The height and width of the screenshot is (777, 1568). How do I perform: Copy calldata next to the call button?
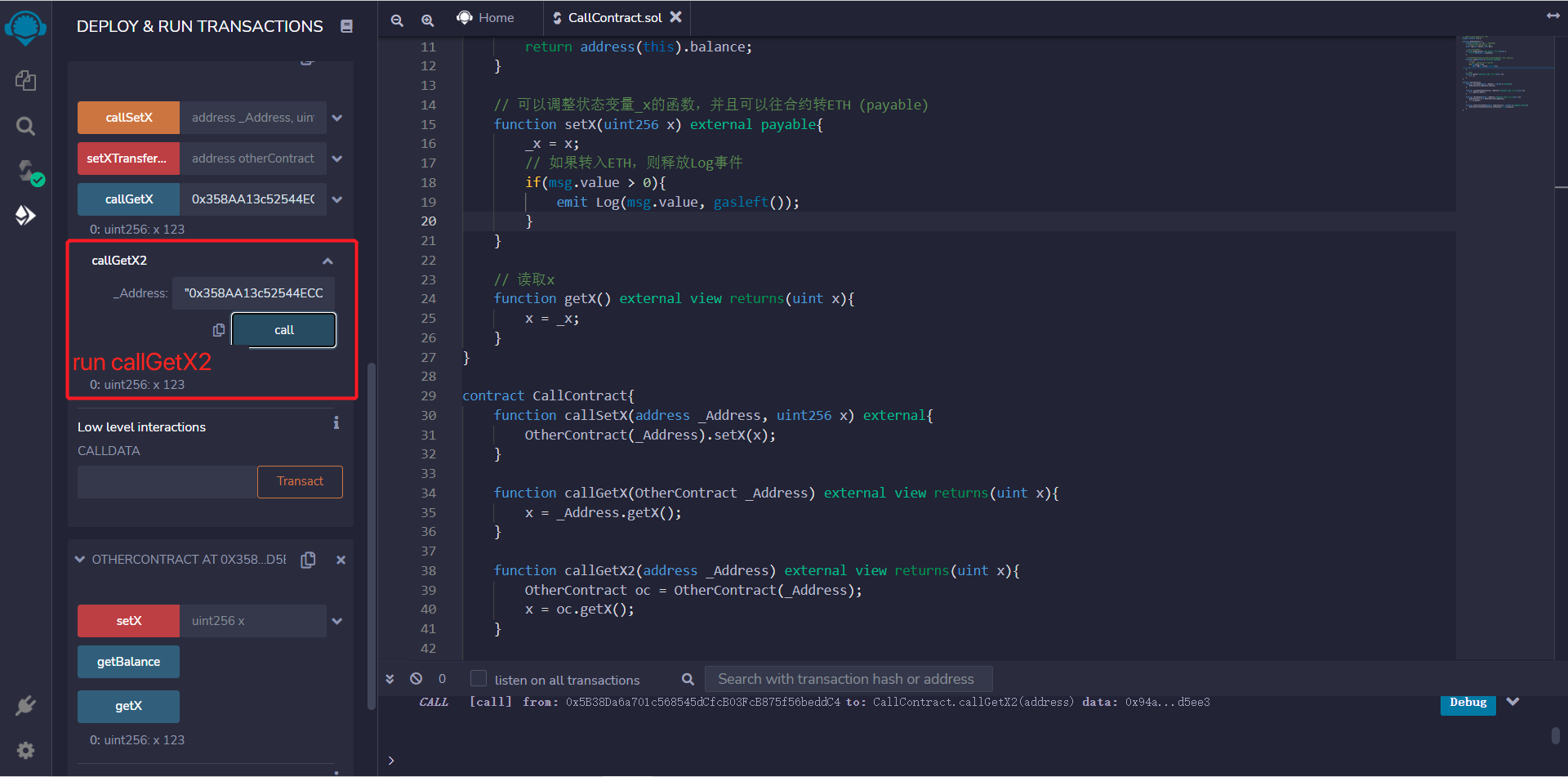(218, 330)
